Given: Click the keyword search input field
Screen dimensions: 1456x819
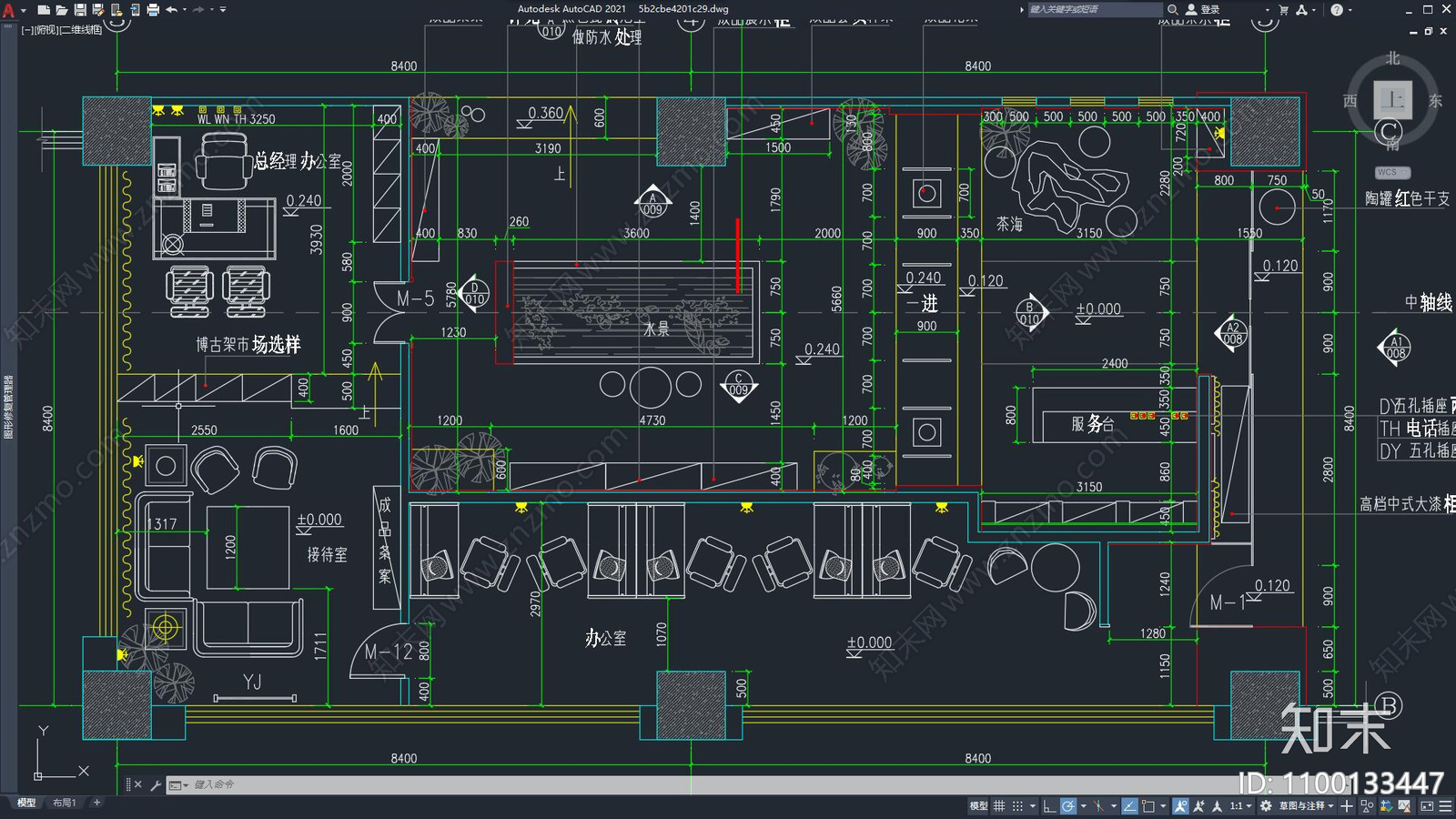Looking at the screenshot, I should [x=1095, y=9].
